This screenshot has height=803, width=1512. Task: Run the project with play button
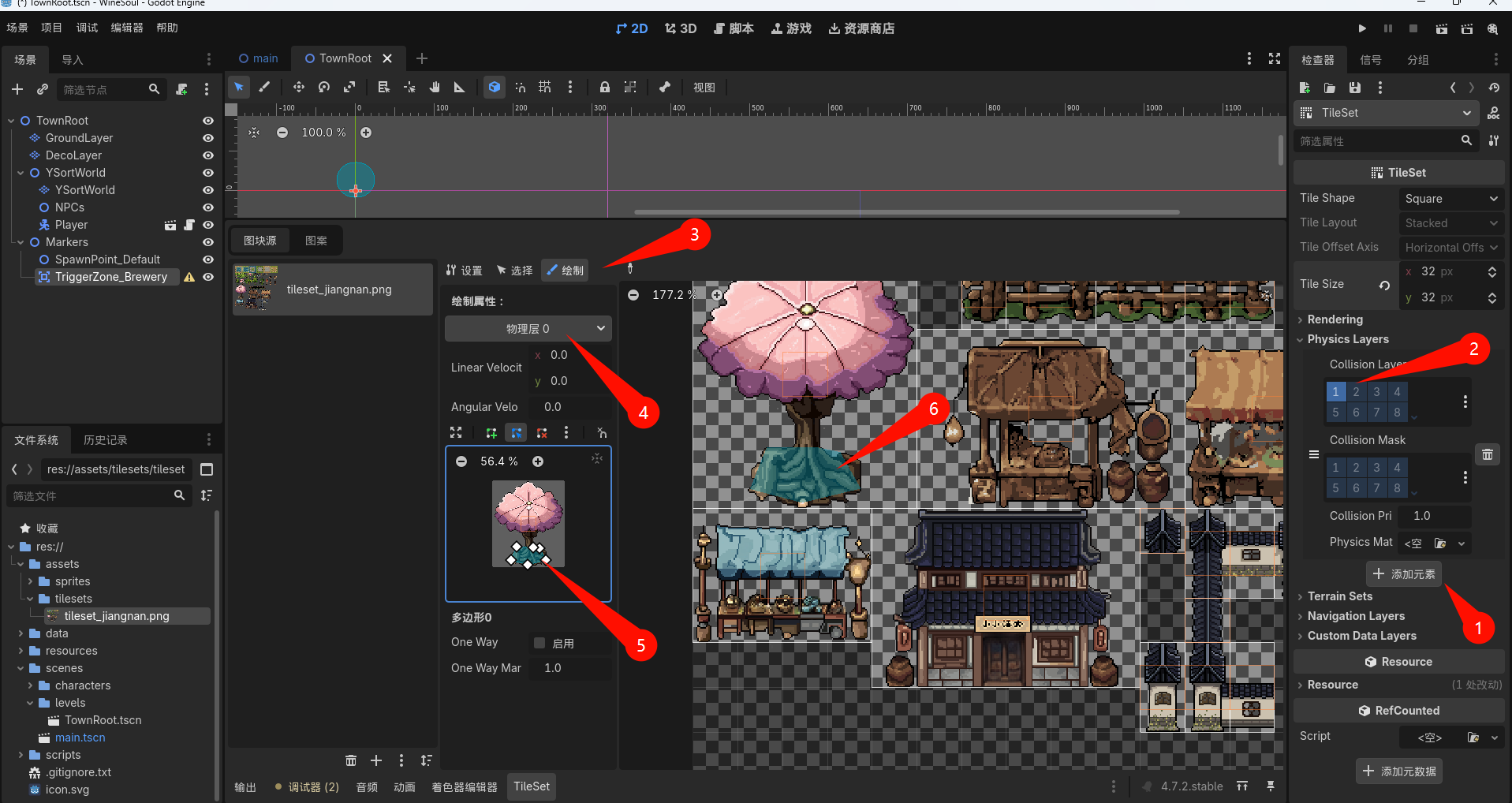pos(1362,28)
